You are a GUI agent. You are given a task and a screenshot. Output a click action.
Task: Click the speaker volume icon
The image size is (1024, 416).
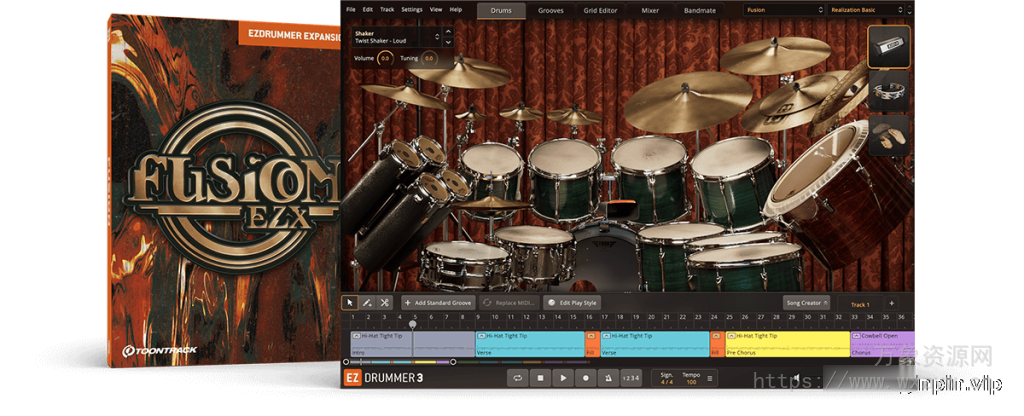coord(797,378)
